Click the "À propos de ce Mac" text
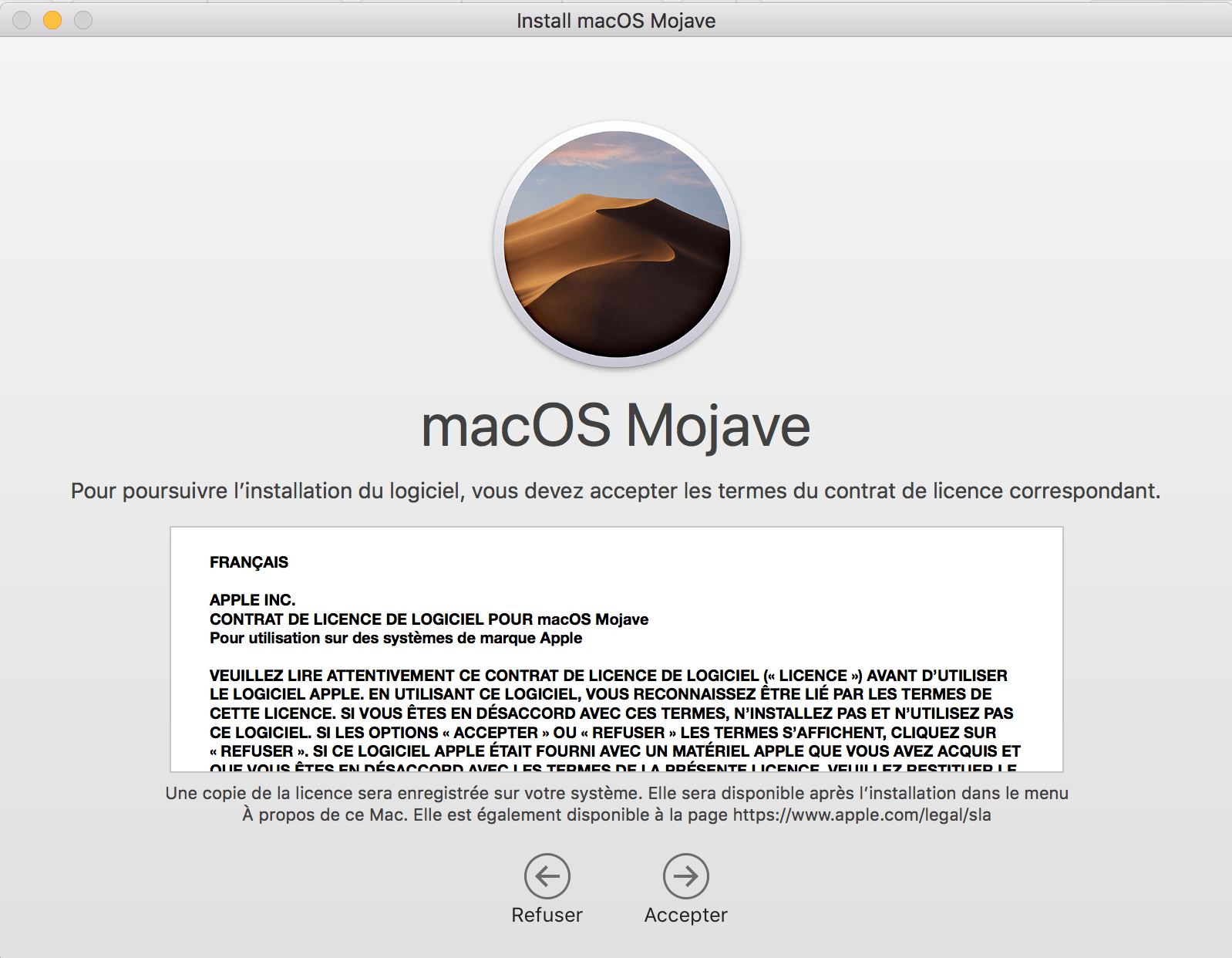 click(x=324, y=815)
